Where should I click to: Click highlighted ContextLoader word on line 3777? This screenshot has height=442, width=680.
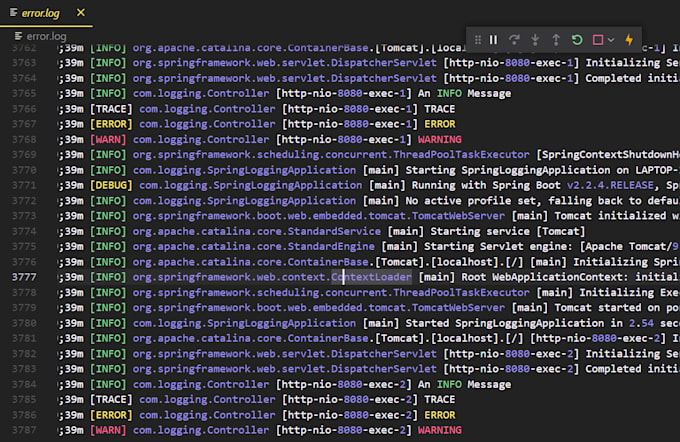tap(371, 277)
